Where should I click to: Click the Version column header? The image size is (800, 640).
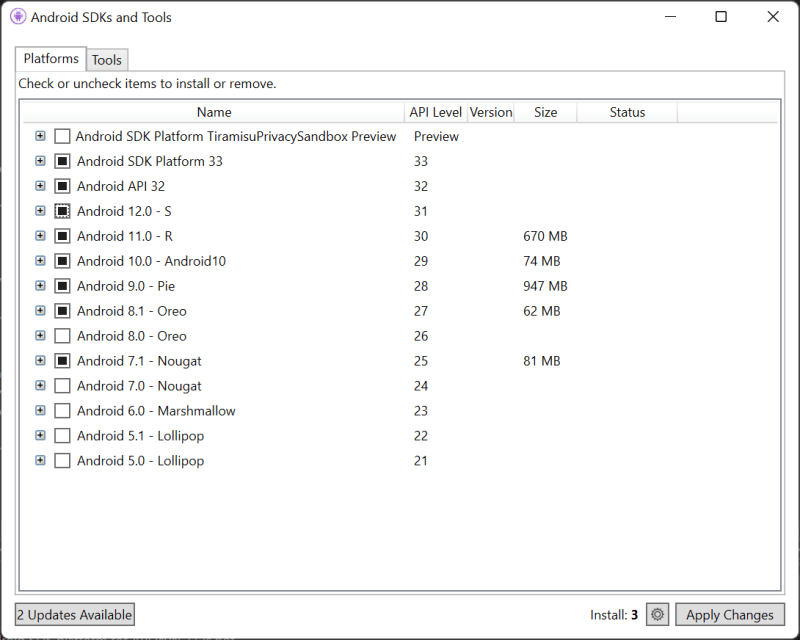coord(491,112)
